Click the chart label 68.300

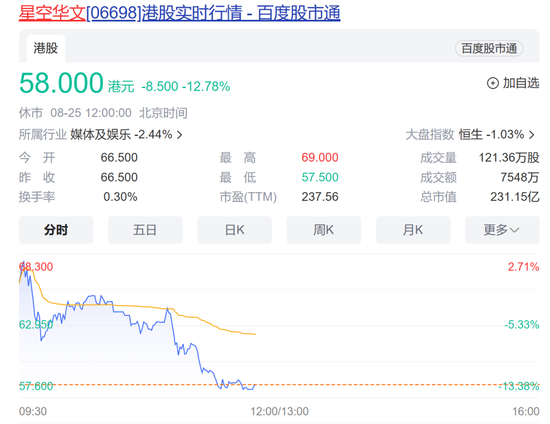click(x=36, y=267)
